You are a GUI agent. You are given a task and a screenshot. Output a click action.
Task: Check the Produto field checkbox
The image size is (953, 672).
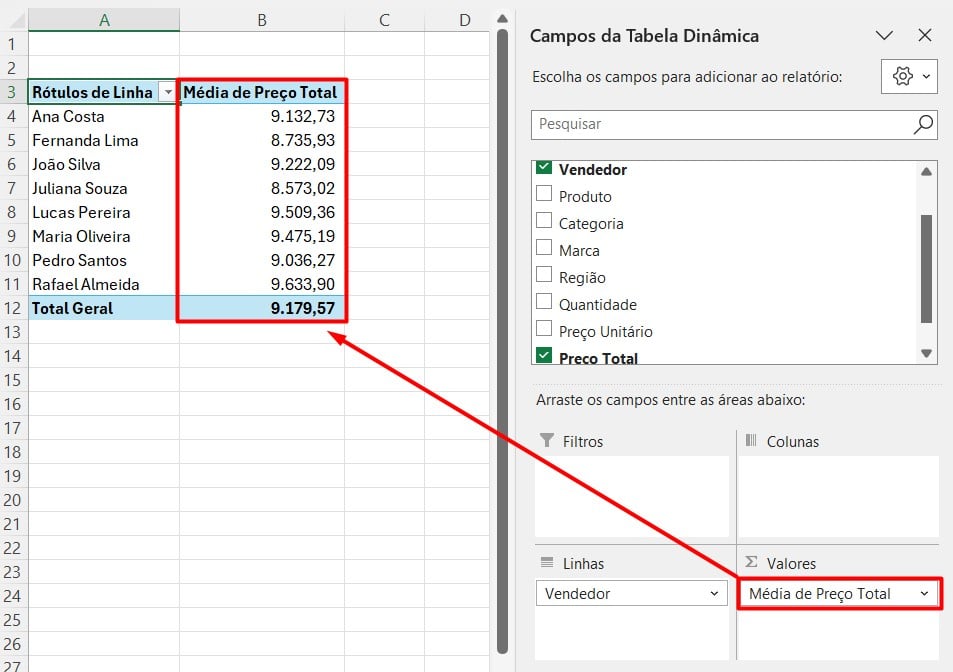[544, 194]
